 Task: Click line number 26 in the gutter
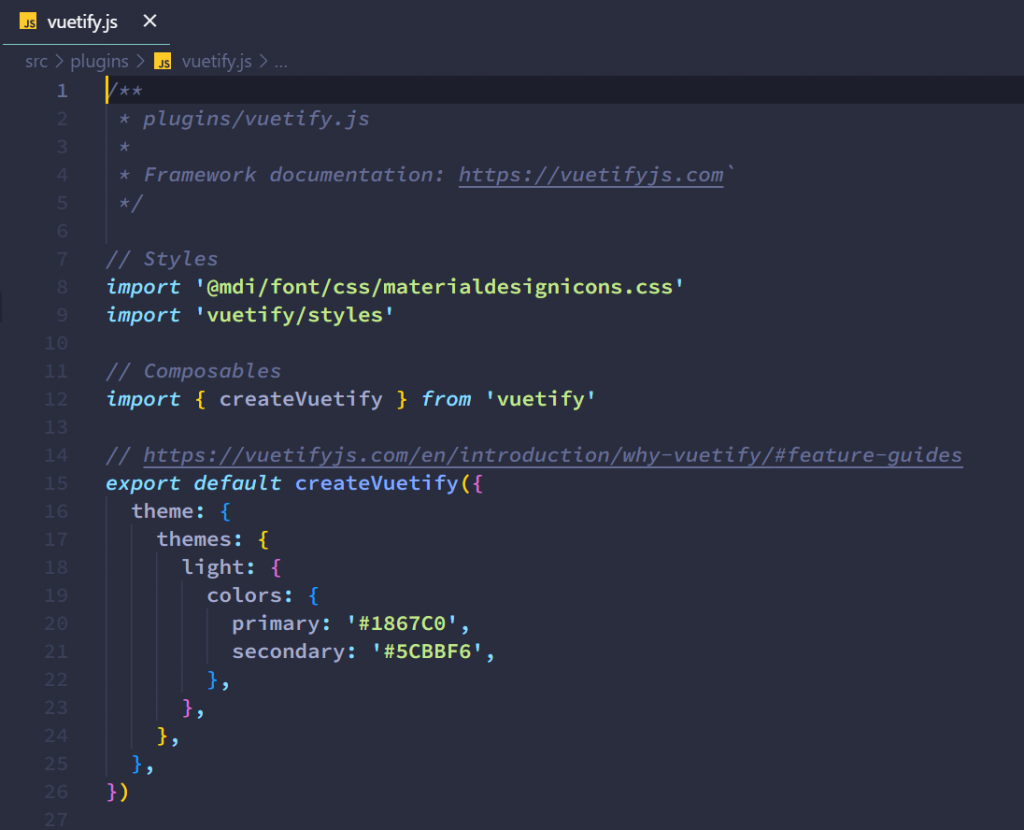(56, 791)
